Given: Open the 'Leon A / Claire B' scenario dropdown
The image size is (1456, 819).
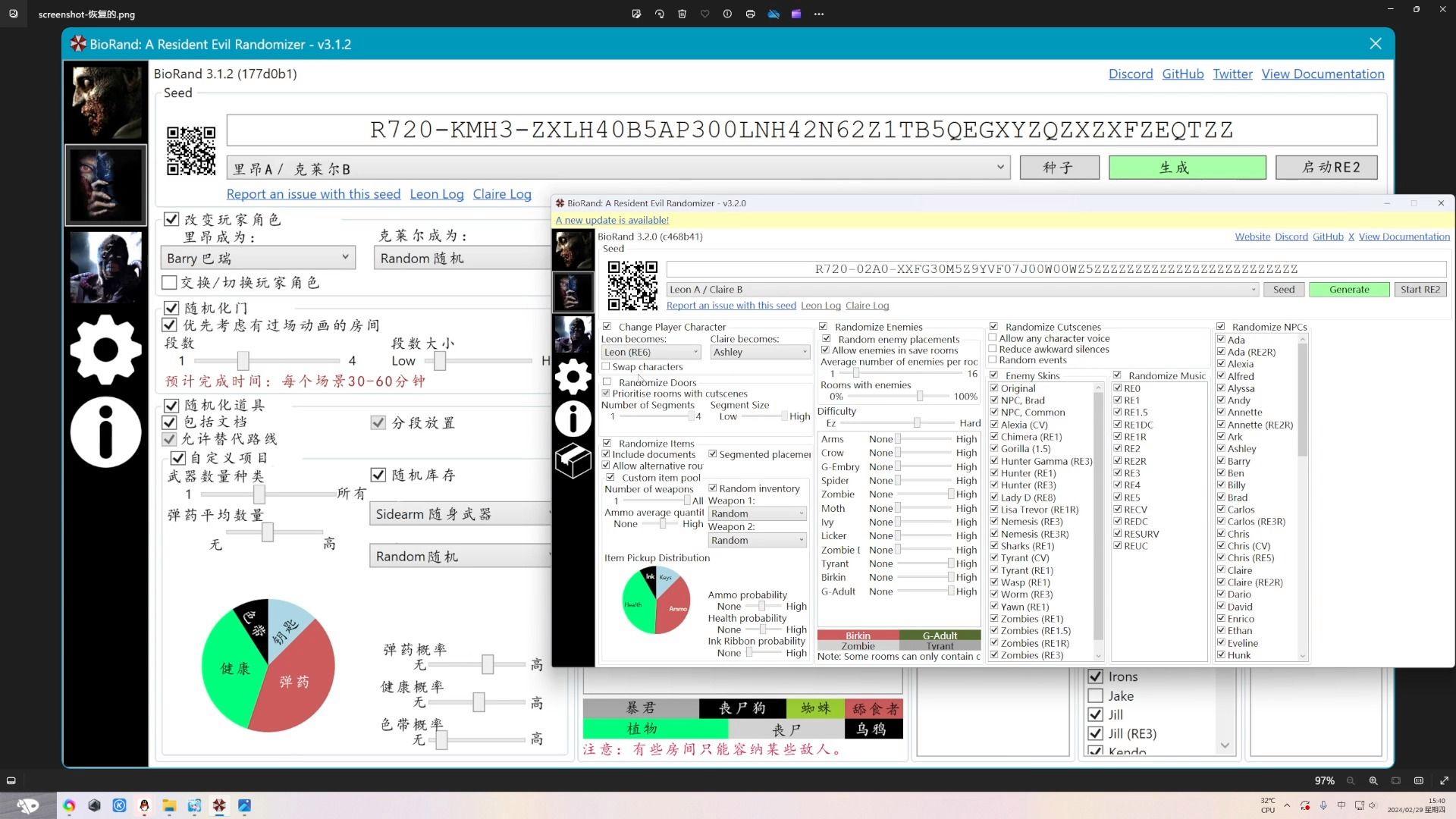Looking at the screenshot, I should point(963,290).
